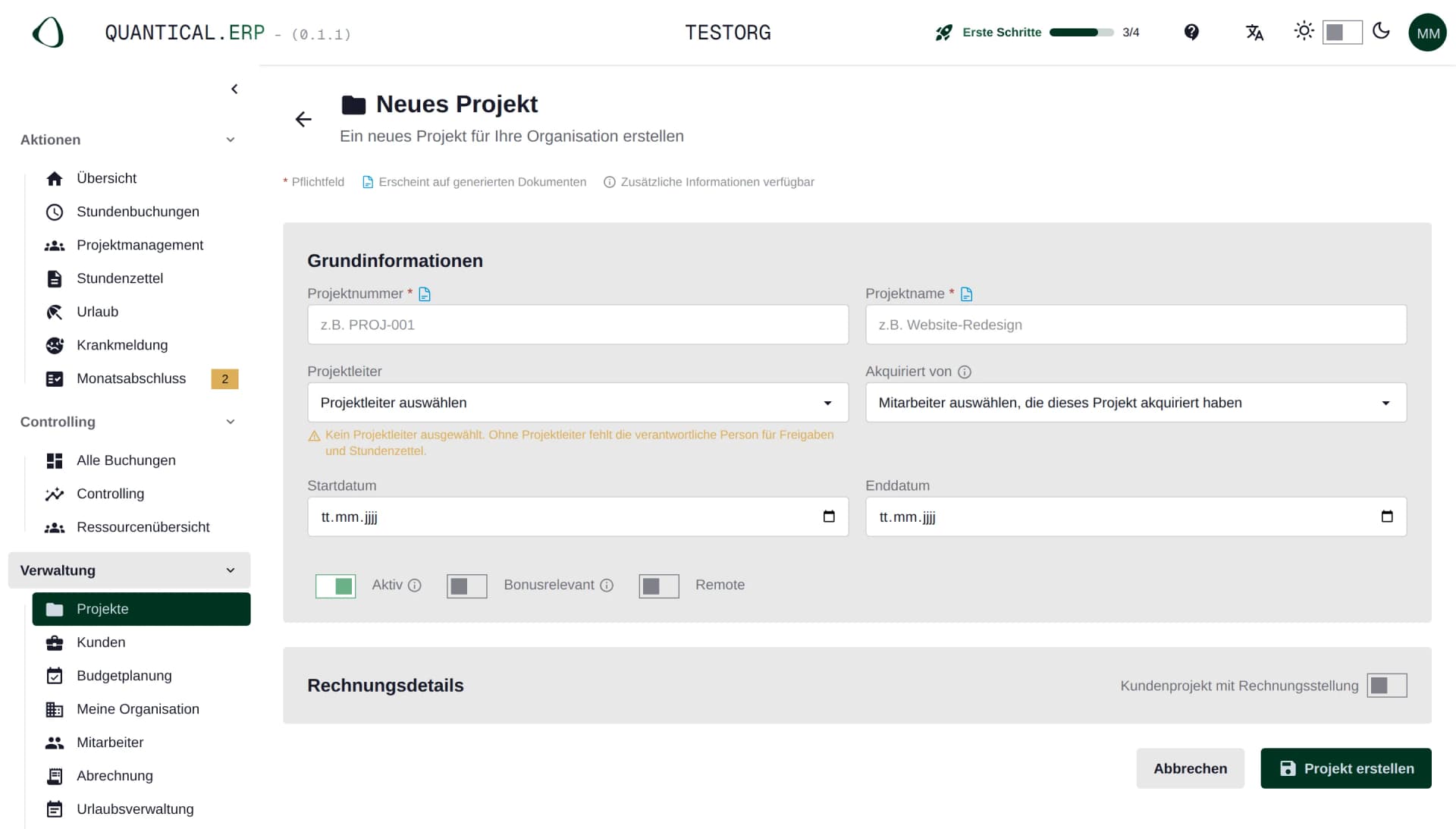1456x829 pixels.
Task: Go back using the left arrow icon
Action: tap(303, 119)
